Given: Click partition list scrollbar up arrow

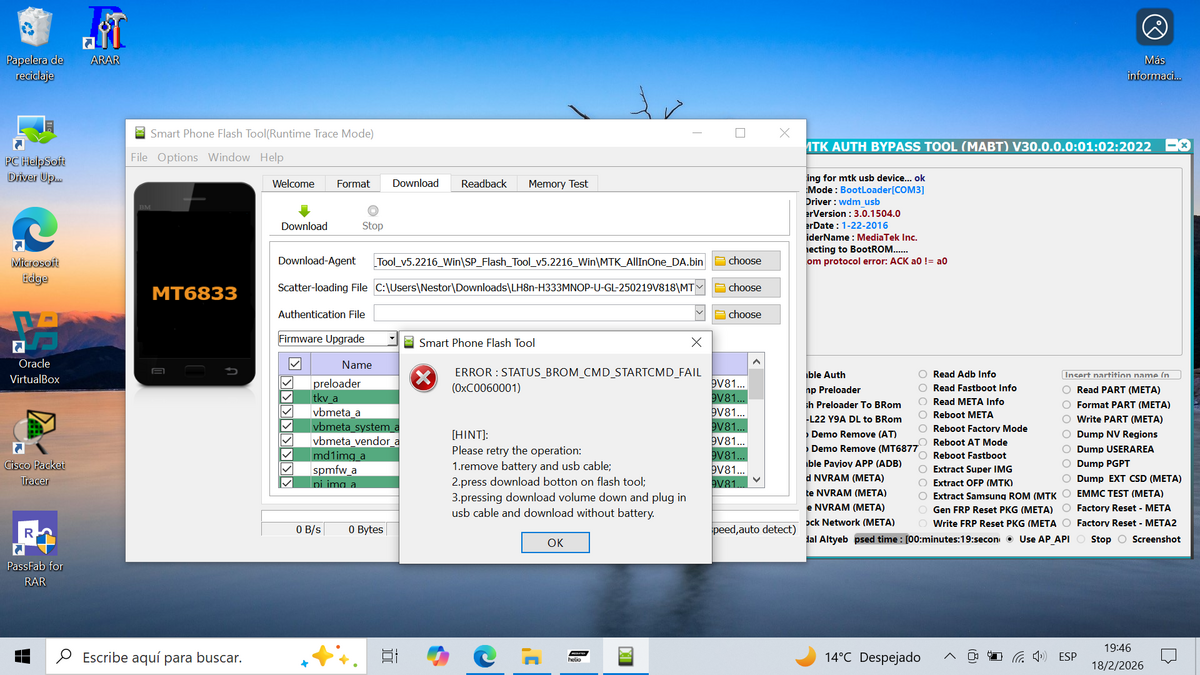Looking at the screenshot, I should pos(756,361).
